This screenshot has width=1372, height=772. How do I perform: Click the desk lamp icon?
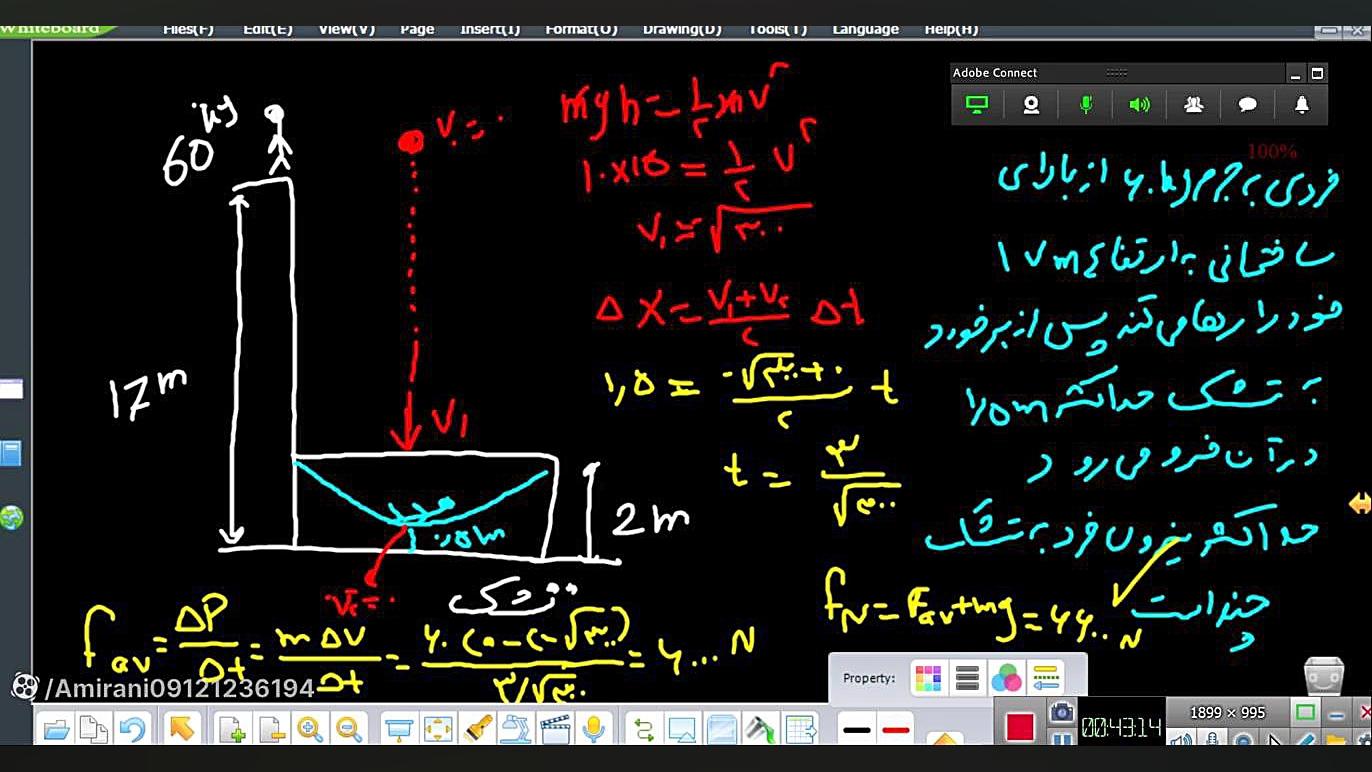coord(516,730)
